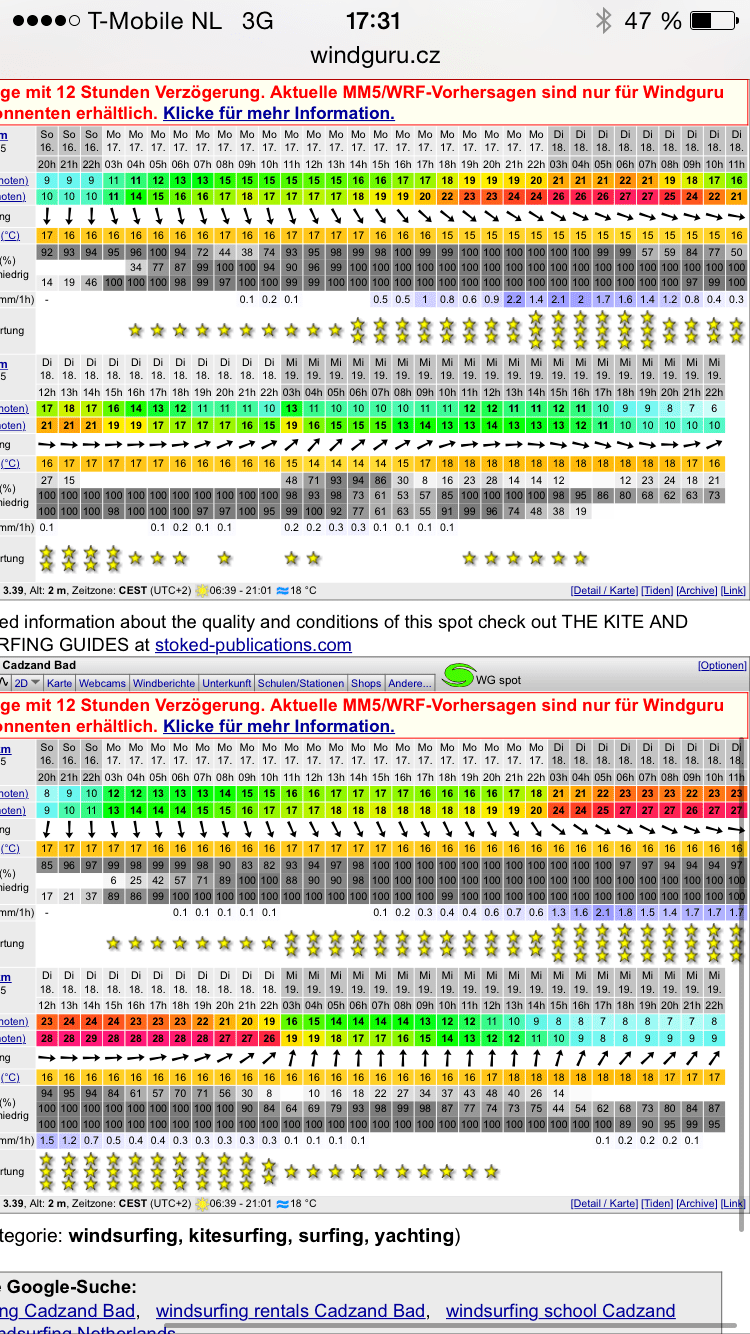Tap the T-Mobile NL carrier label
Viewport: 750px width, 1334px height.
pyautogui.click(x=153, y=21)
